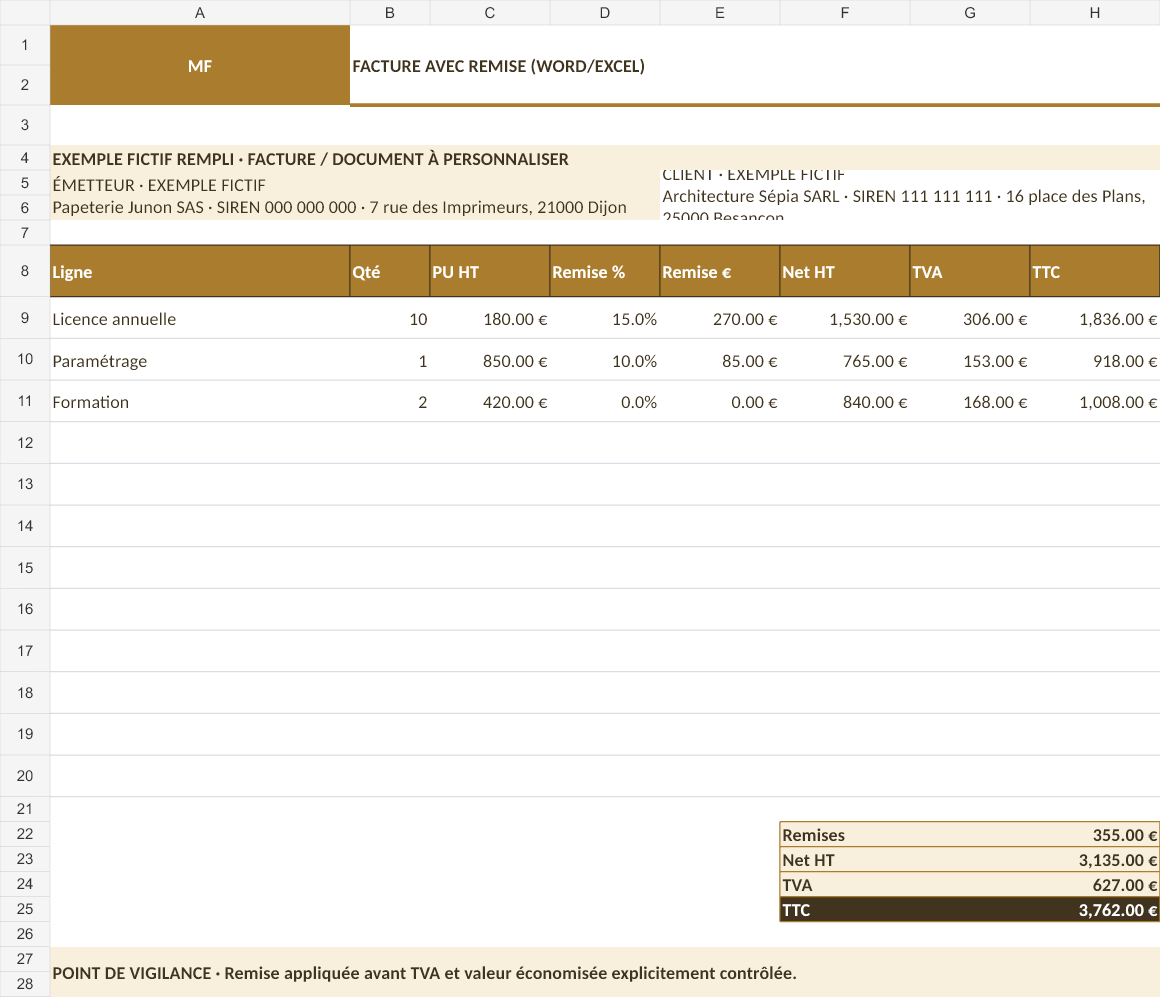1160x997 pixels.
Task: Select column A header
Action: pyautogui.click(x=200, y=13)
